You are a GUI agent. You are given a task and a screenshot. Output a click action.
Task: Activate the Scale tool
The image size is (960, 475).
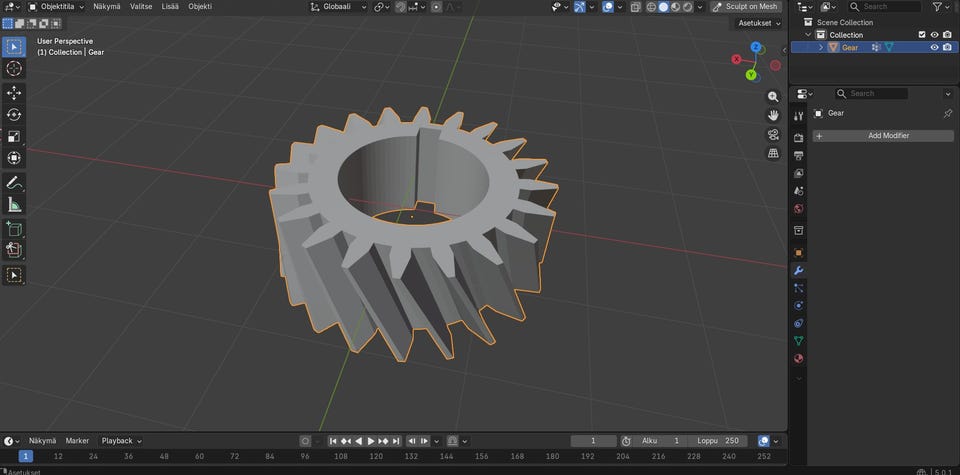tap(14, 136)
